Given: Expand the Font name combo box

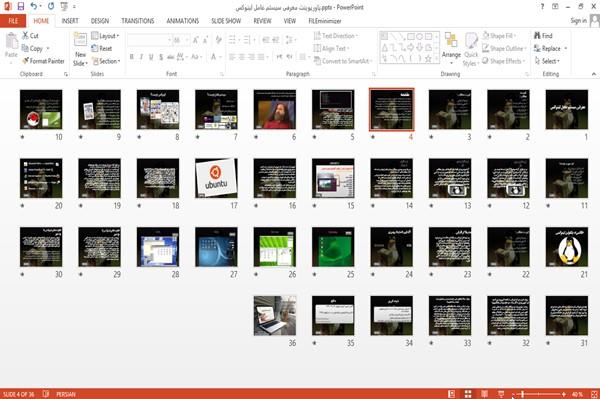Looking at the screenshot, I should point(169,39).
